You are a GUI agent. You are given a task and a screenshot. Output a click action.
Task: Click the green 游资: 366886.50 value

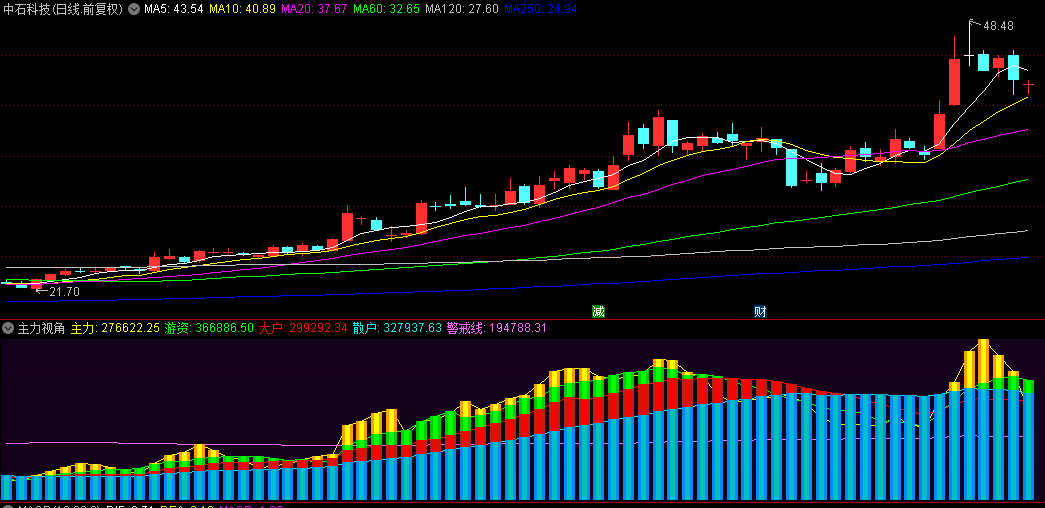pos(209,328)
